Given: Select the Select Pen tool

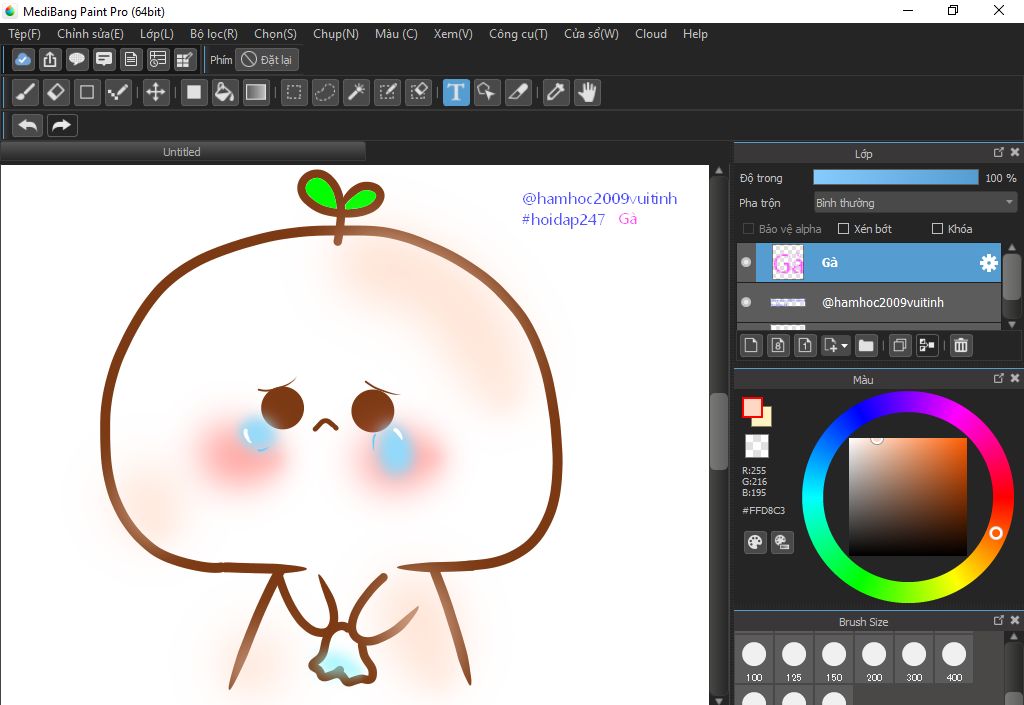Looking at the screenshot, I should point(387,92).
